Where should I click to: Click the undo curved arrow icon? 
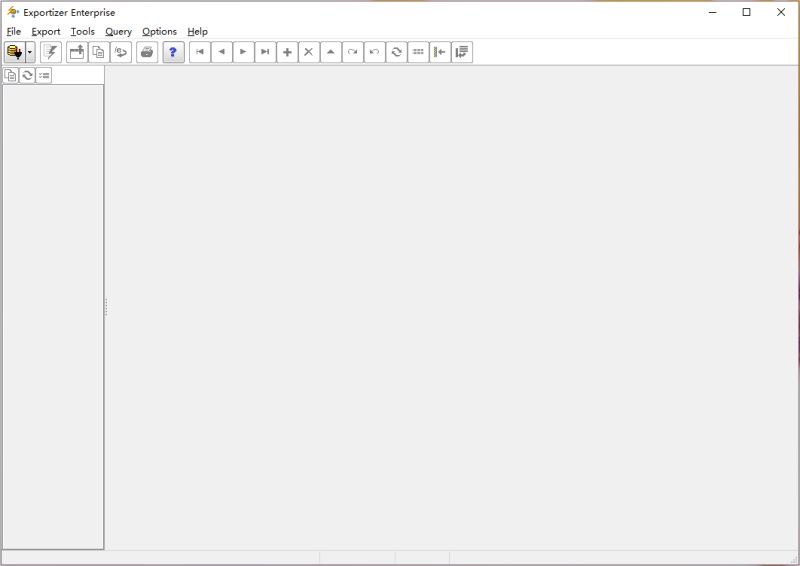tap(374, 52)
